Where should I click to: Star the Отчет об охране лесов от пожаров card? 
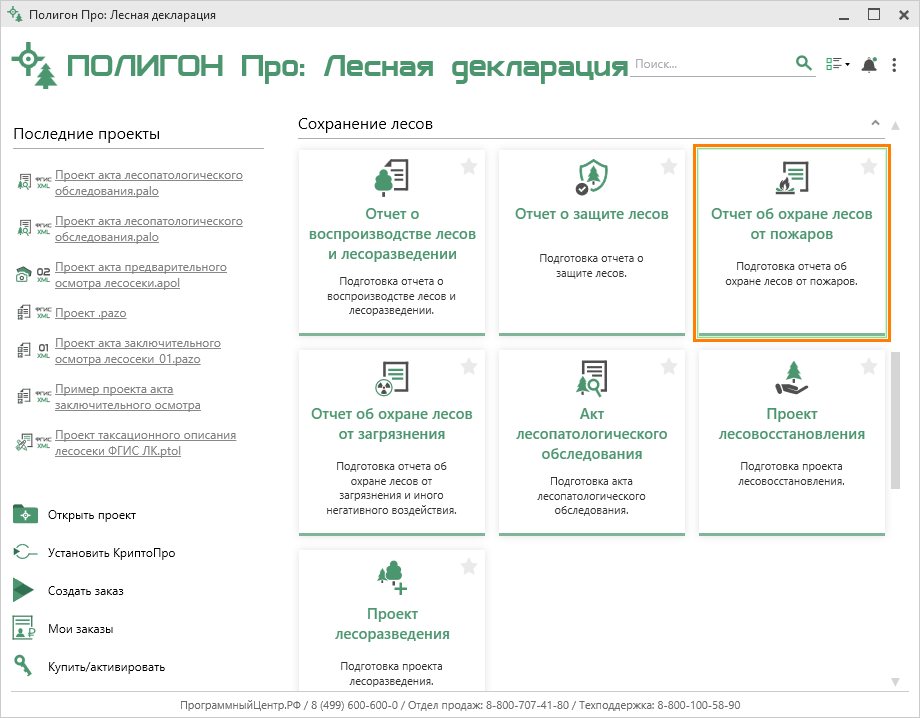[869, 167]
